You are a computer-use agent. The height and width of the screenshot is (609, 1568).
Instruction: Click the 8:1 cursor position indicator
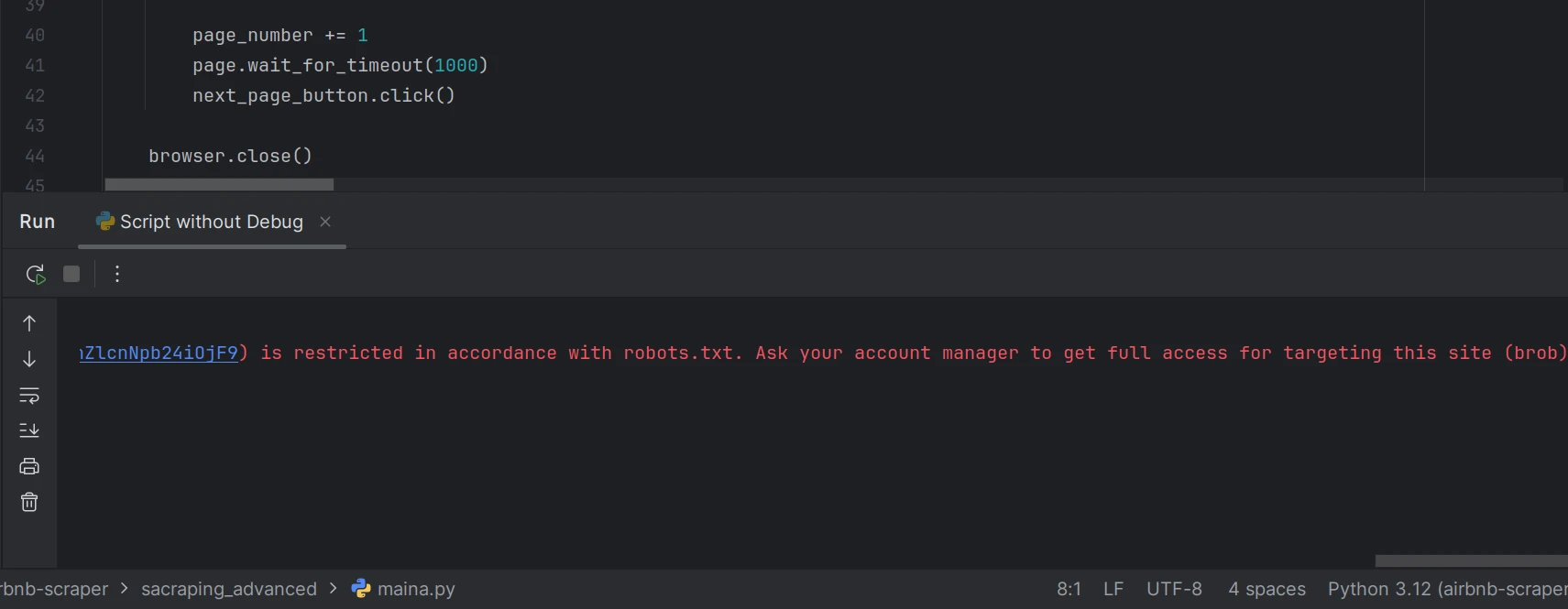click(1069, 589)
